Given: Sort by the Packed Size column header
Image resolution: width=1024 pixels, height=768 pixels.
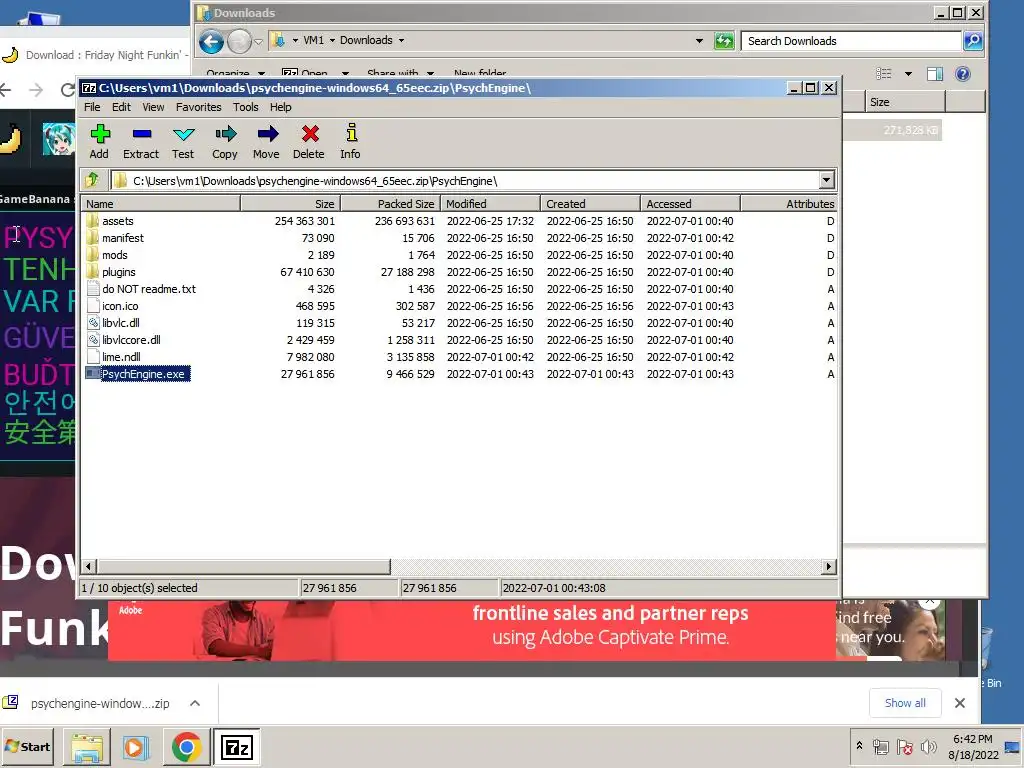Looking at the screenshot, I should (x=390, y=204).
